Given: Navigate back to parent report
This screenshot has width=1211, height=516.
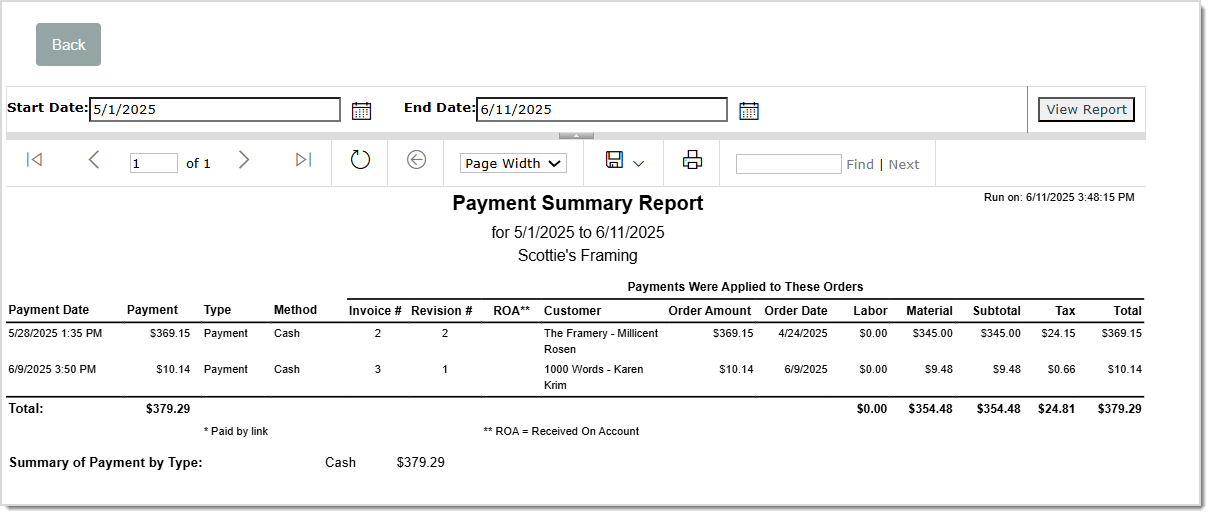Looking at the screenshot, I should [416, 160].
